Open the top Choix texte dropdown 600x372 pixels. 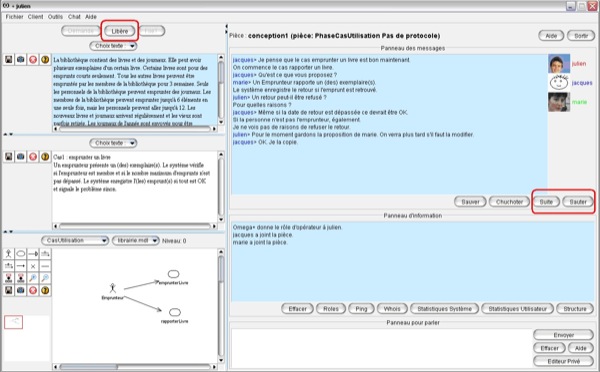coord(113,46)
